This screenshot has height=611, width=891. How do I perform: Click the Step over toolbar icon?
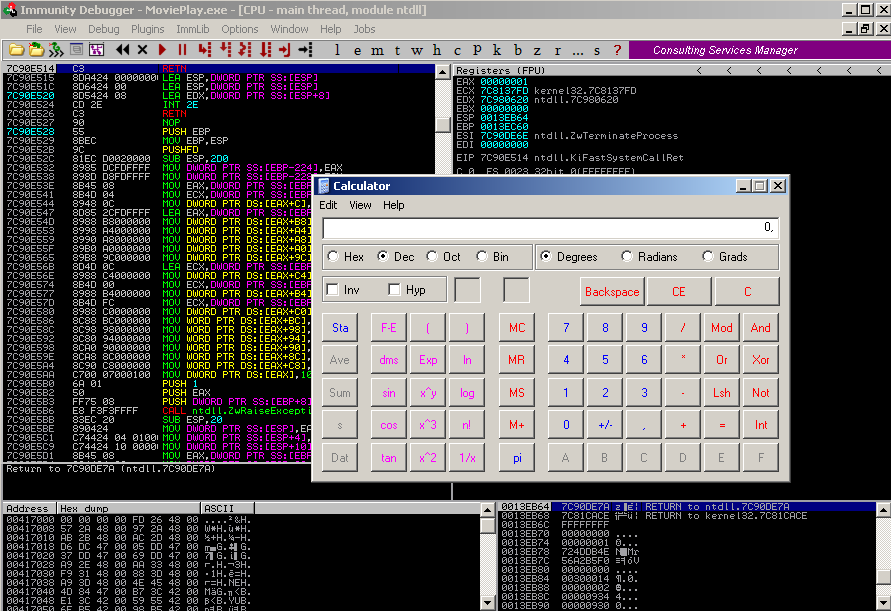coord(226,49)
